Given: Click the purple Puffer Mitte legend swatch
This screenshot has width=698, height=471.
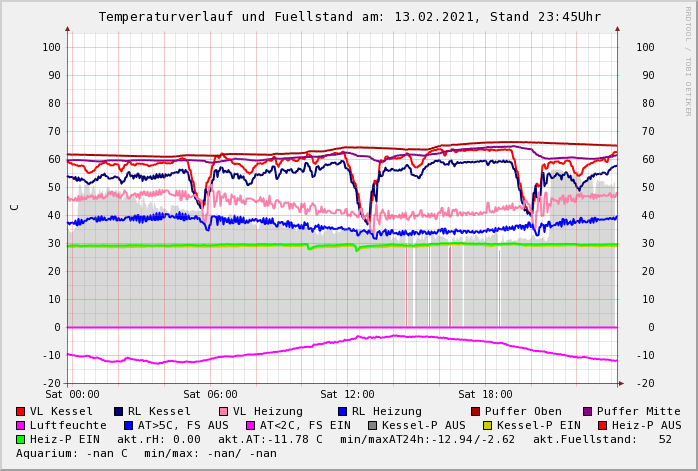Looking at the screenshot, I should click(x=588, y=411).
